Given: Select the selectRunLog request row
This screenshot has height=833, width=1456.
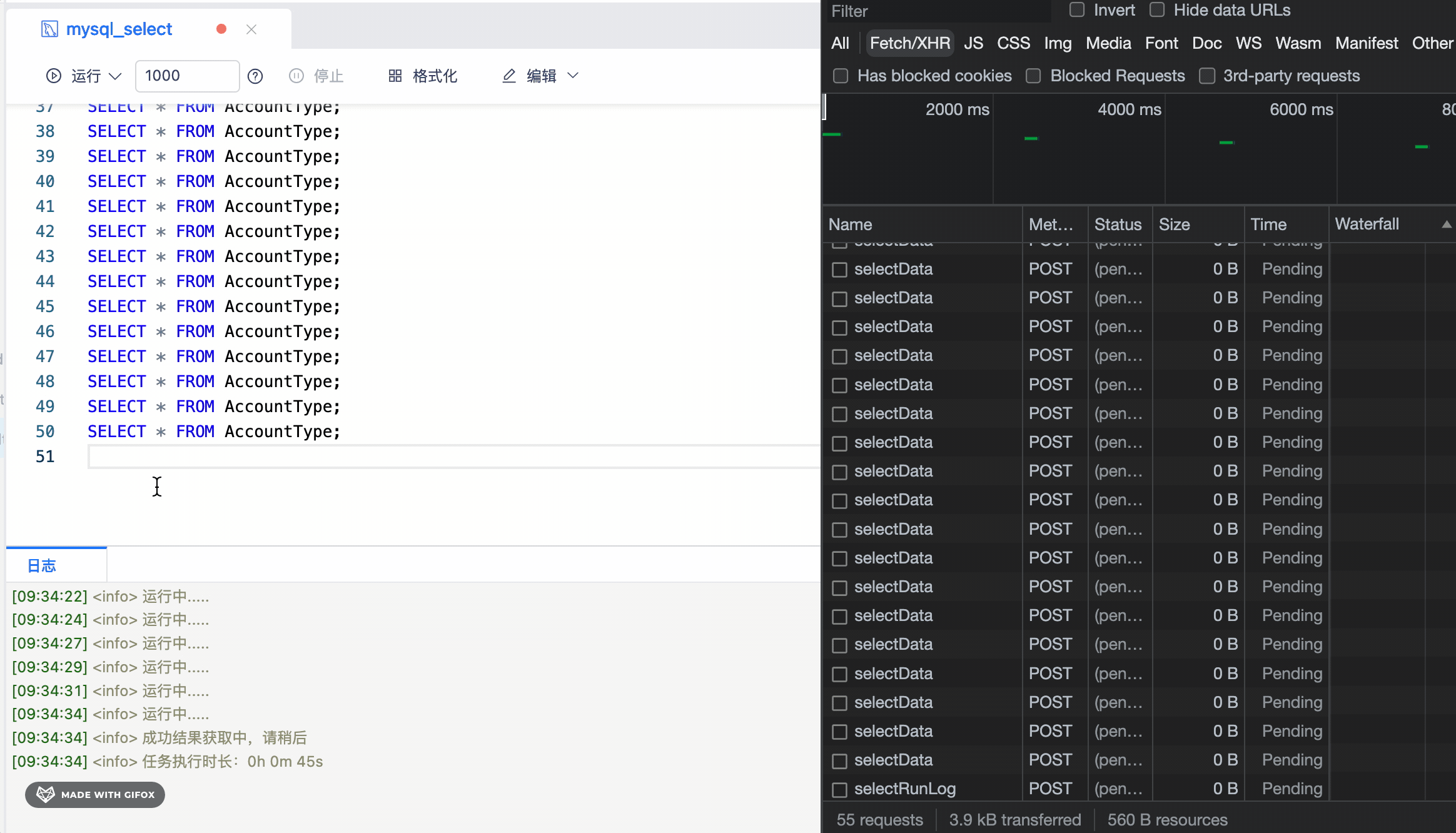Looking at the screenshot, I should tap(904, 789).
